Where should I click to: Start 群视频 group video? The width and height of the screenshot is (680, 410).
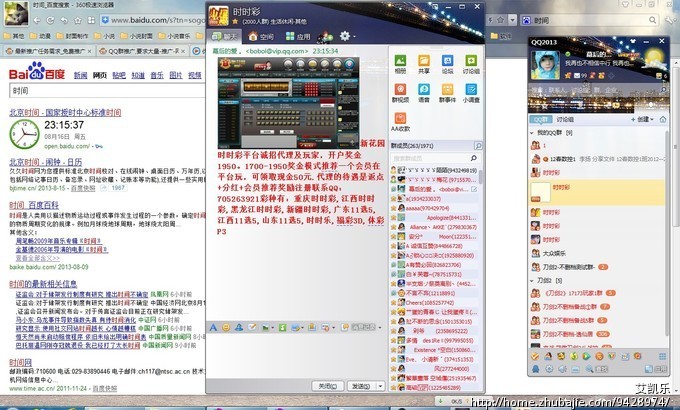click(x=400, y=92)
